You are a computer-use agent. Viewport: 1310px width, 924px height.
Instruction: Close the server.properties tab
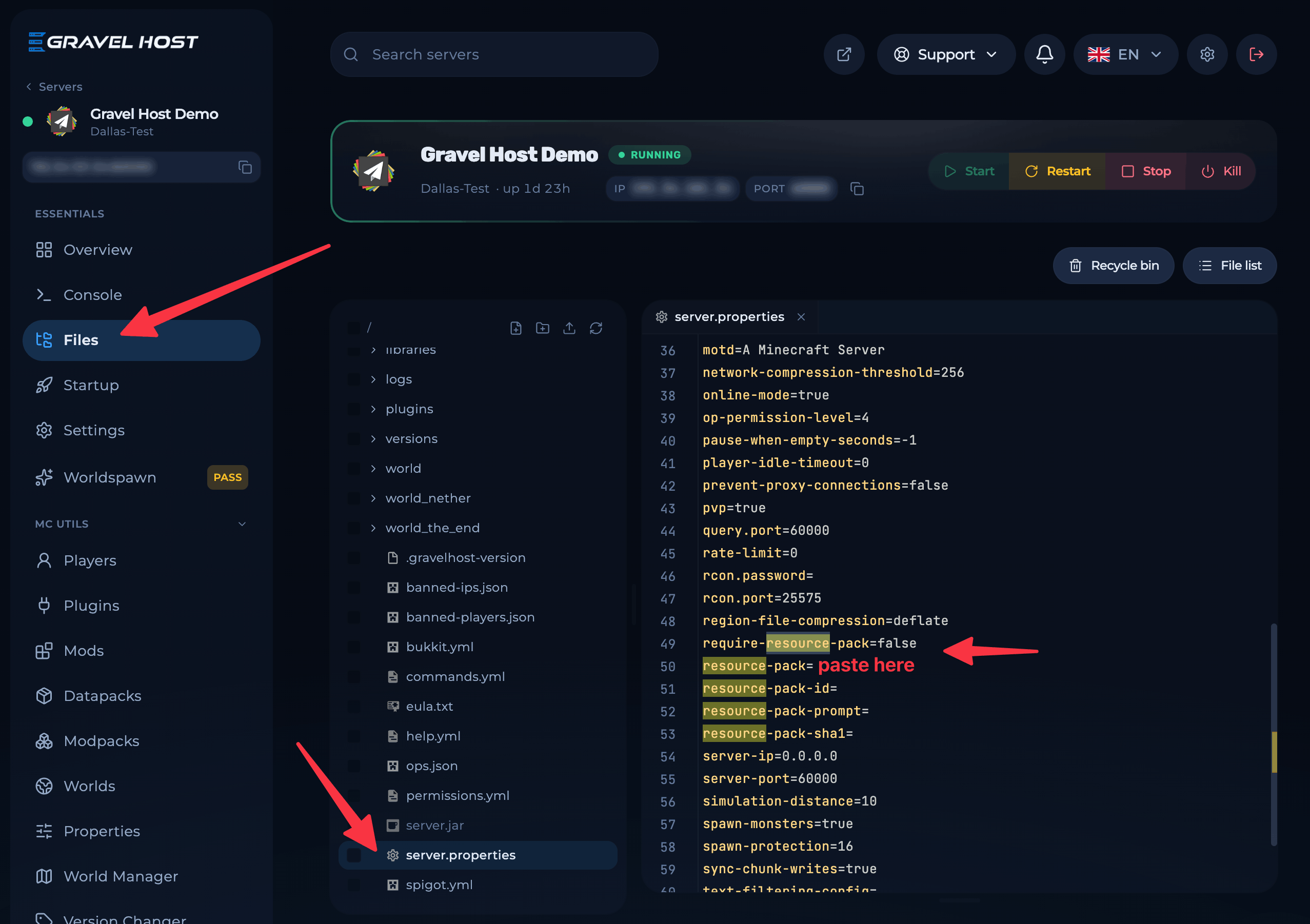[801, 316]
